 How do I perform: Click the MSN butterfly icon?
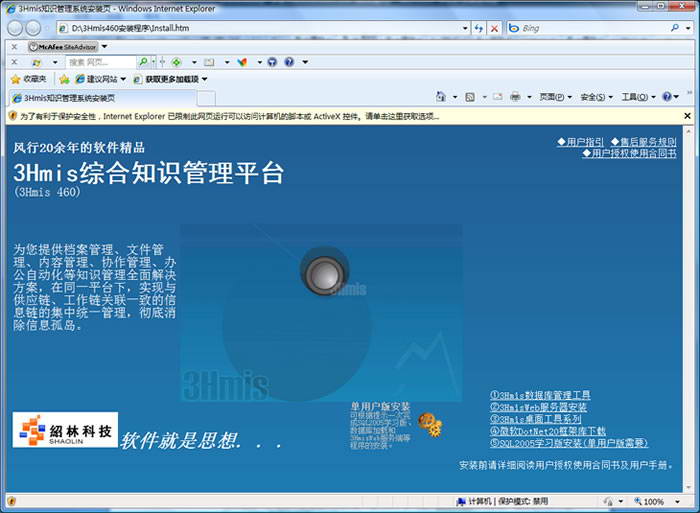pos(242,62)
